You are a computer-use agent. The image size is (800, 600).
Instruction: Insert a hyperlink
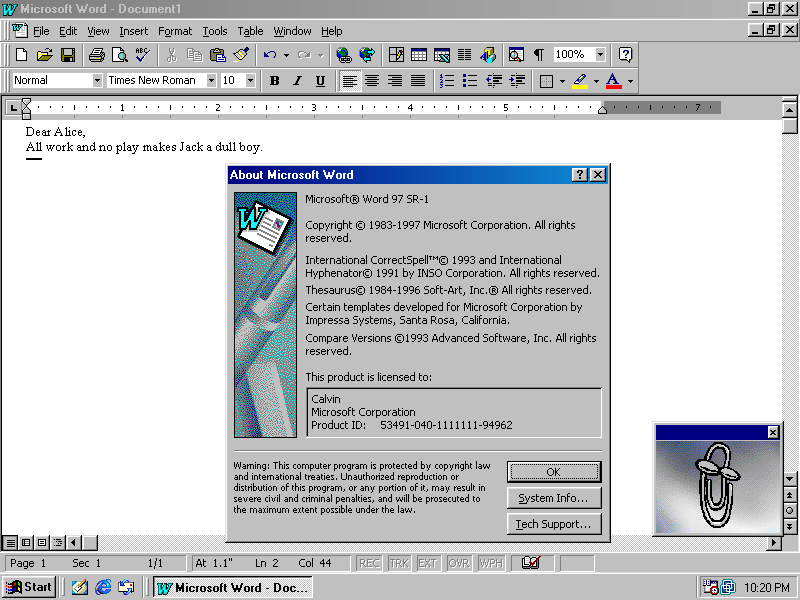pos(344,55)
